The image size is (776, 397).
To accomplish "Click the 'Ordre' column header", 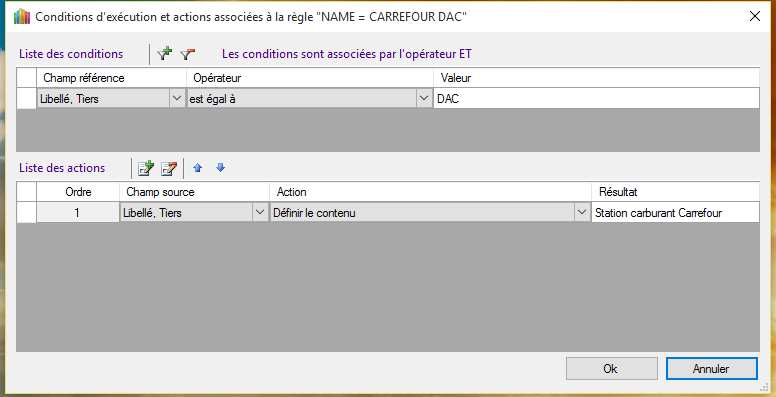I will click(x=78, y=192).
